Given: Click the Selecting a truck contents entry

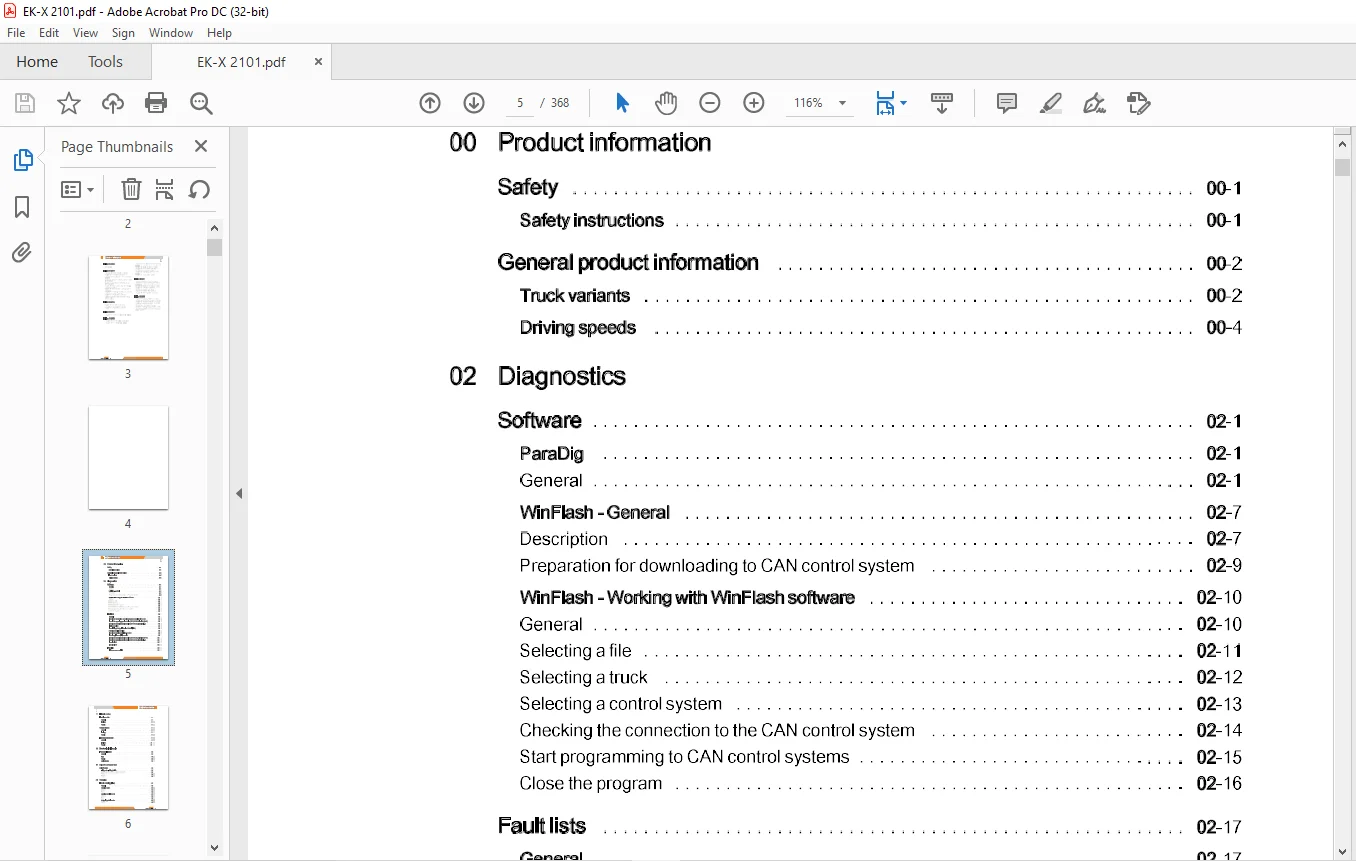Looking at the screenshot, I should tap(584, 678).
